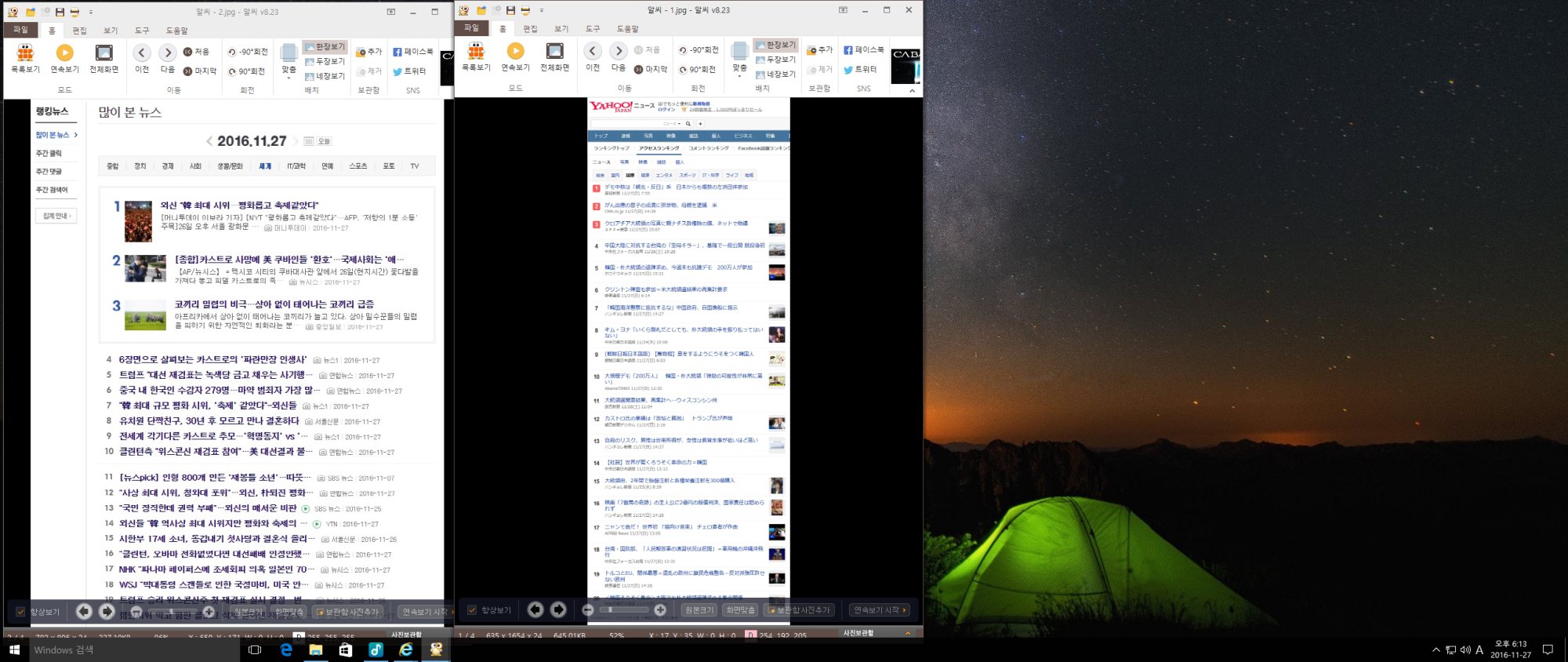Open the 편집 tab in the 1.jpg window
Image resolution: width=1568 pixels, height=662 pixels.
(x=530, y=28)
